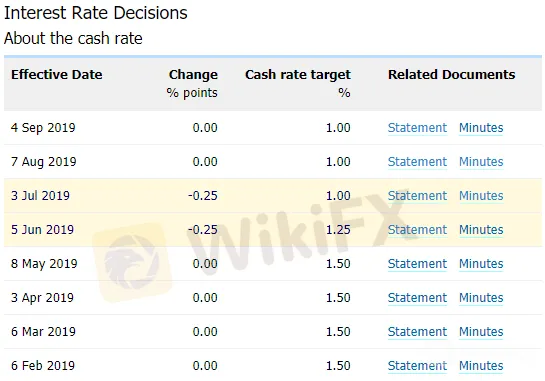Open the 8 May 2019 Statement link
Viewport: 545px width, 381px height.
pyautogui.click(x=417, y=264)
